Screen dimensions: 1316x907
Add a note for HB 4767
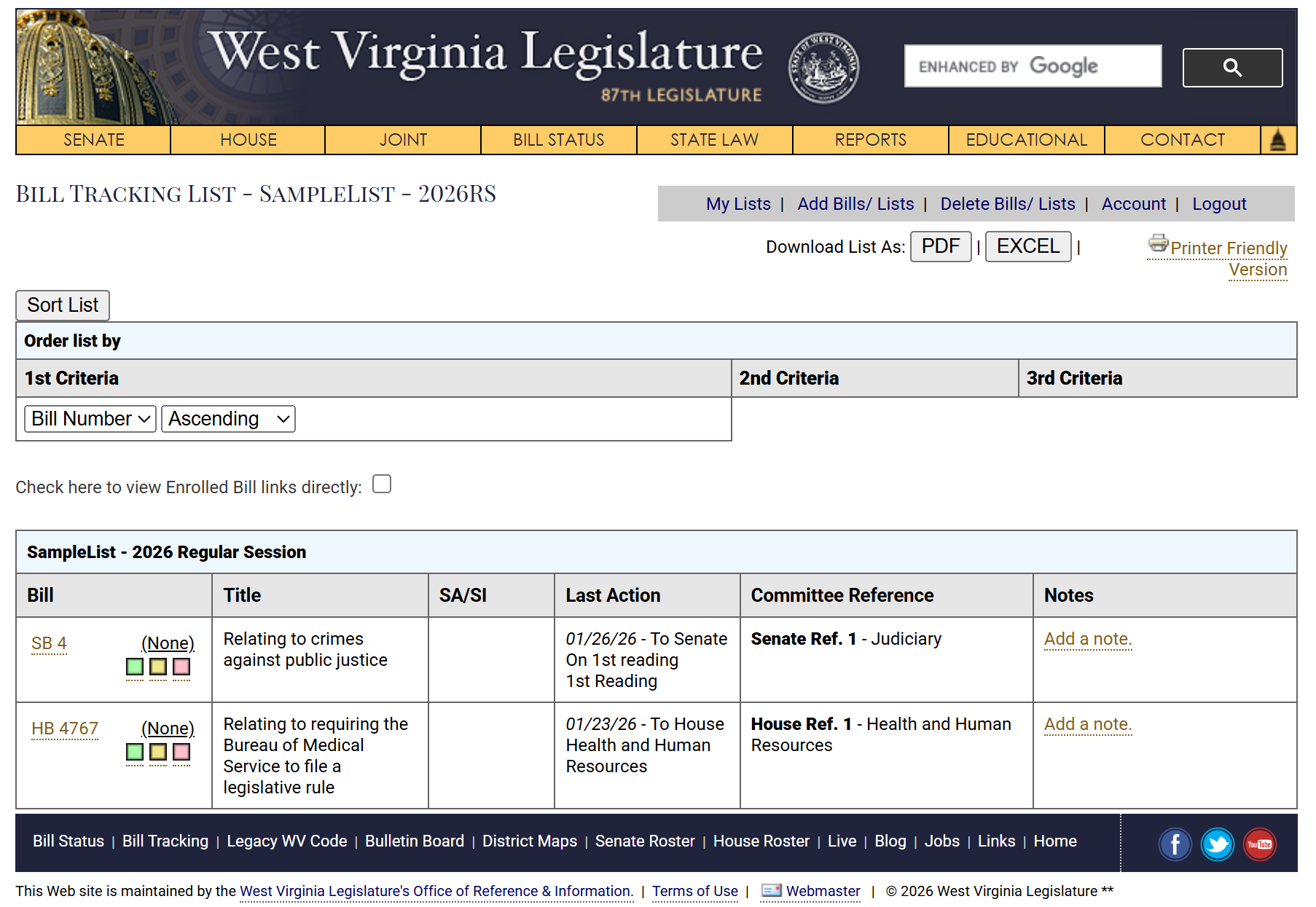(x=1088, y=724)
